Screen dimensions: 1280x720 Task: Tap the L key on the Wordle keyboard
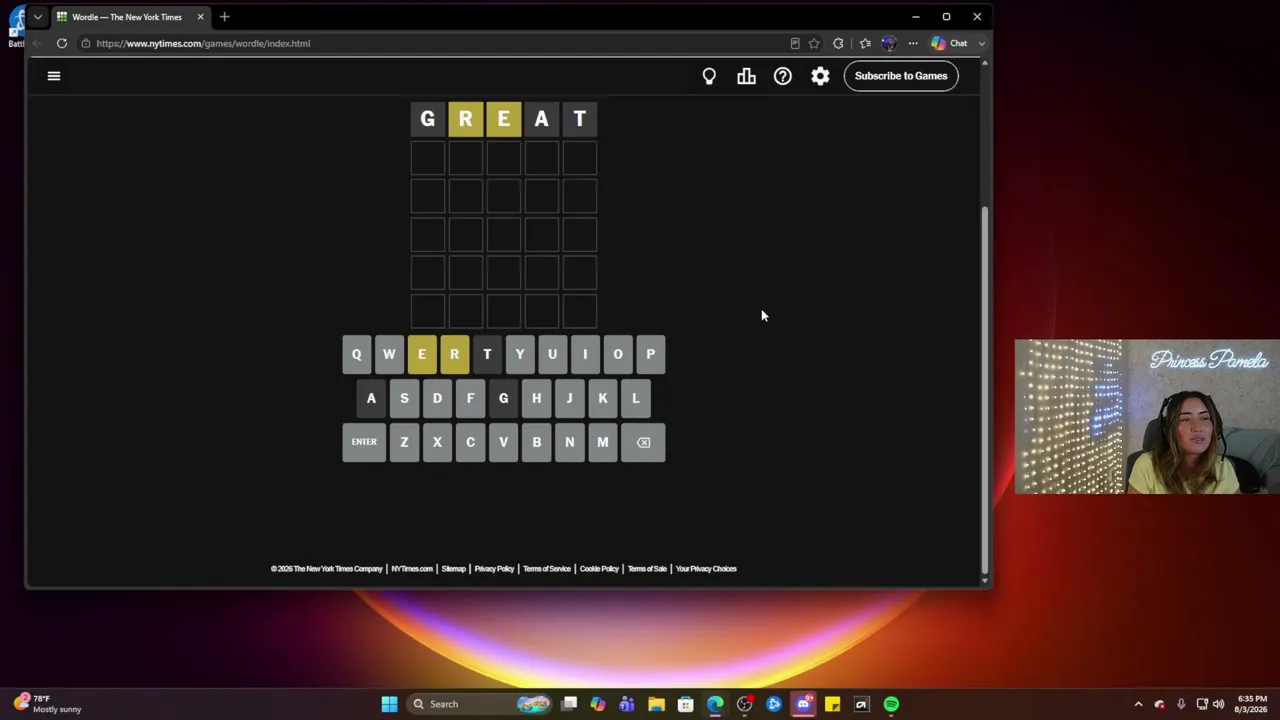636,398
